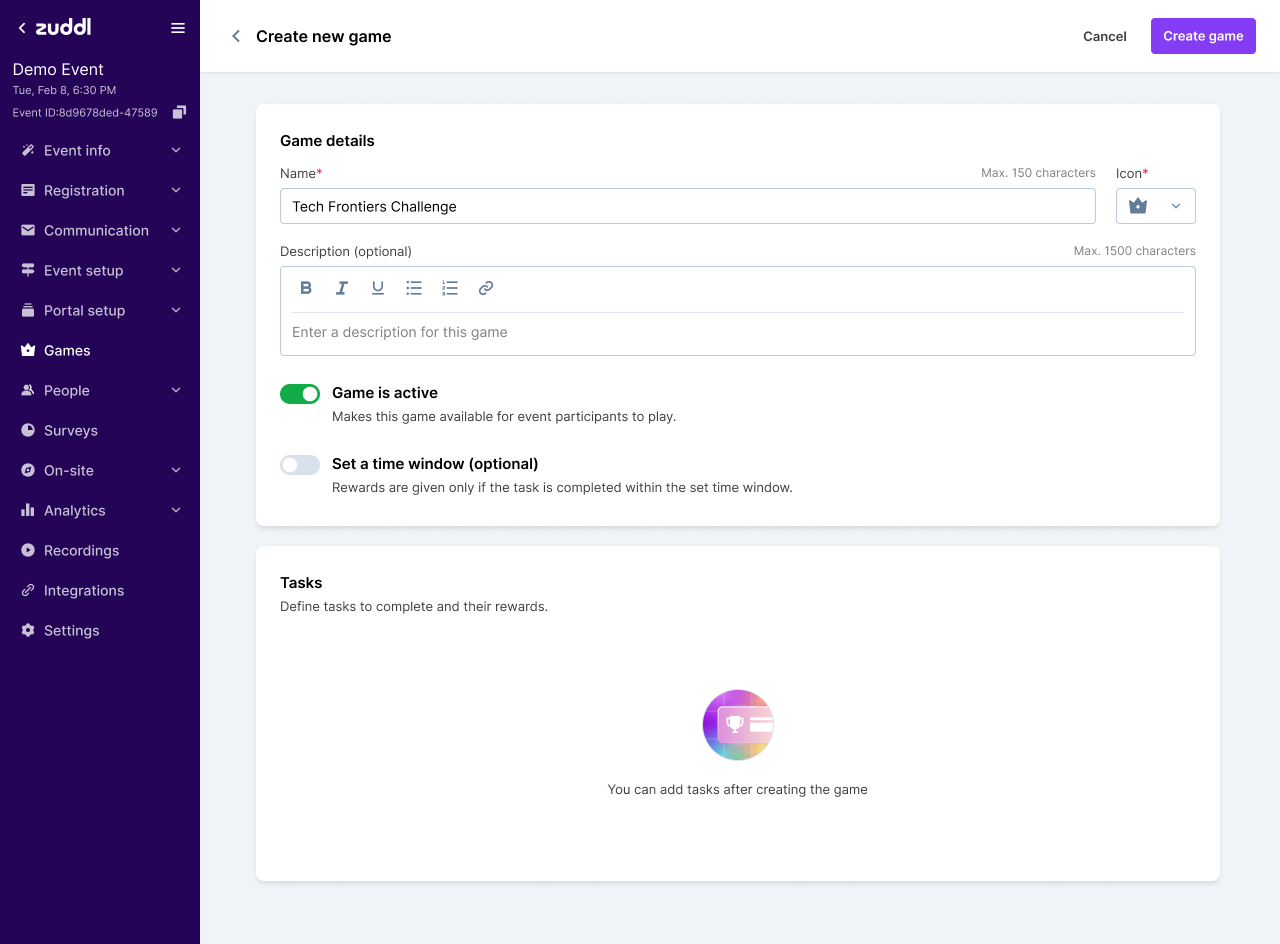Click the Settings gear icon
Viewport: 1280px width, 944px height.
(x=28, y=630)
